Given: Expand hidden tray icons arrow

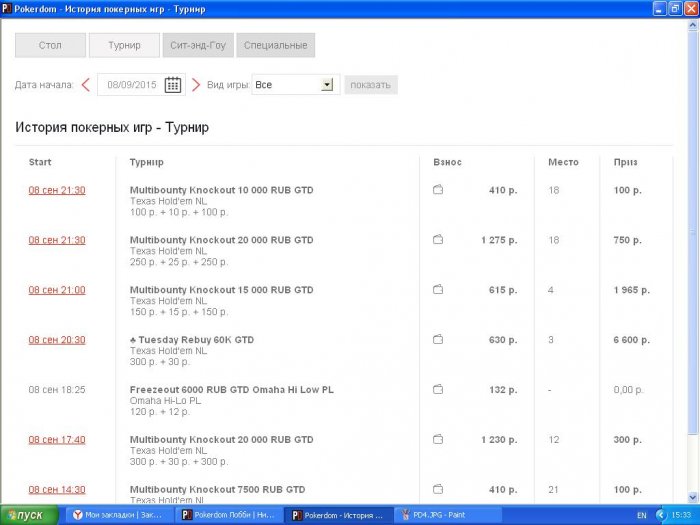Looking at the screenshot, I should pyautogui.click(x=661, y=515).
